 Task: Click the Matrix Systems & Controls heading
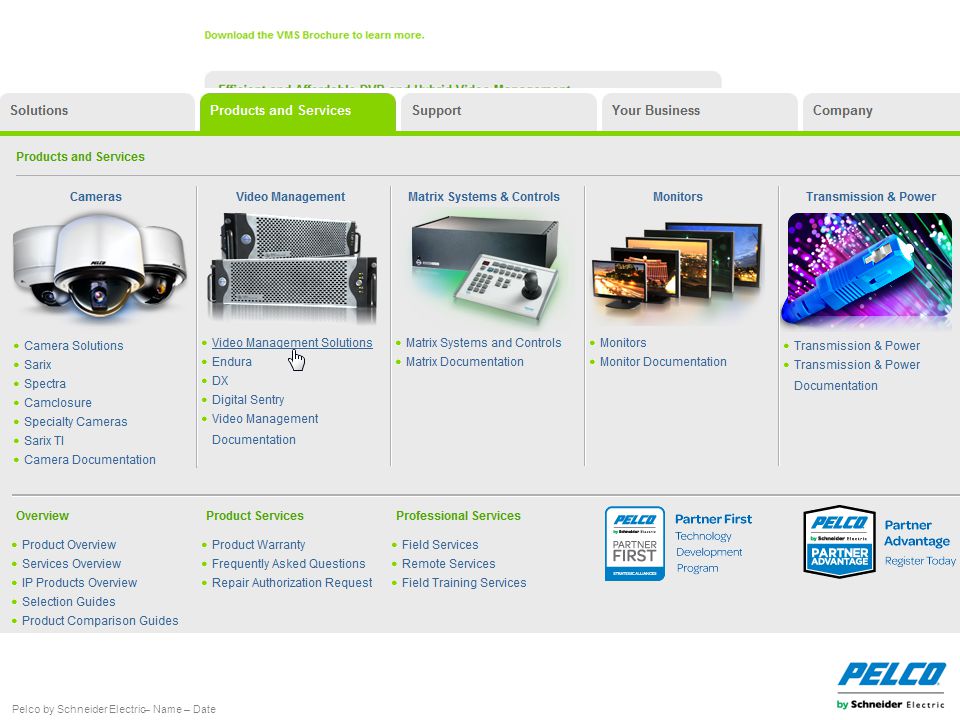484,197
